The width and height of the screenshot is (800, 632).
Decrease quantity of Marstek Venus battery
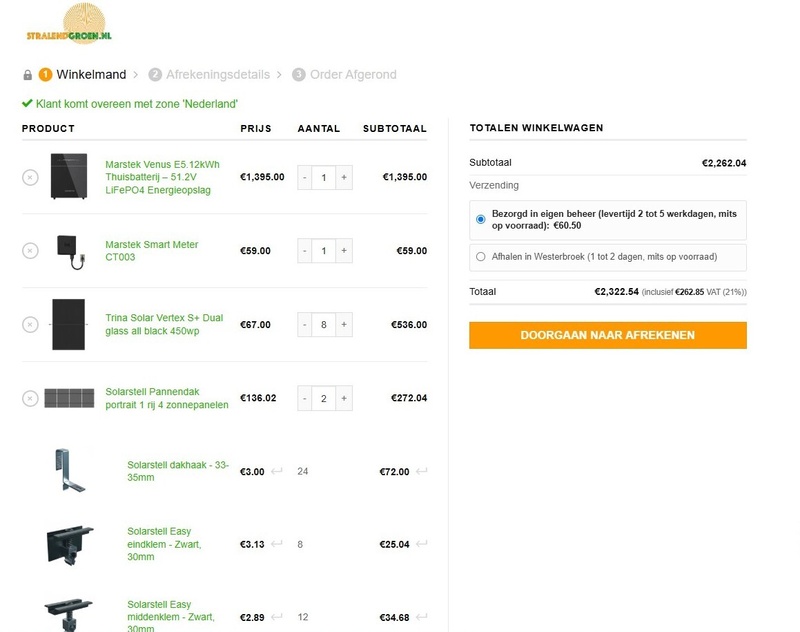(305, 178)
